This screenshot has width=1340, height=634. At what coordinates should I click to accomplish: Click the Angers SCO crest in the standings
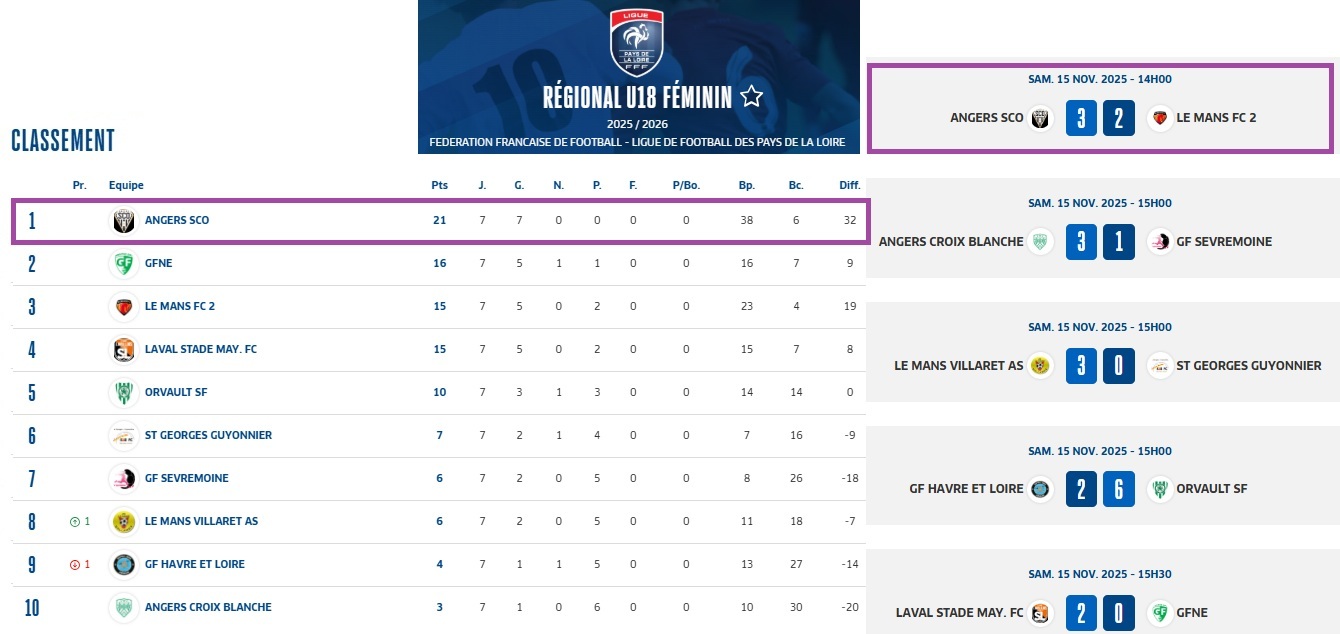(x=123, y=220)
